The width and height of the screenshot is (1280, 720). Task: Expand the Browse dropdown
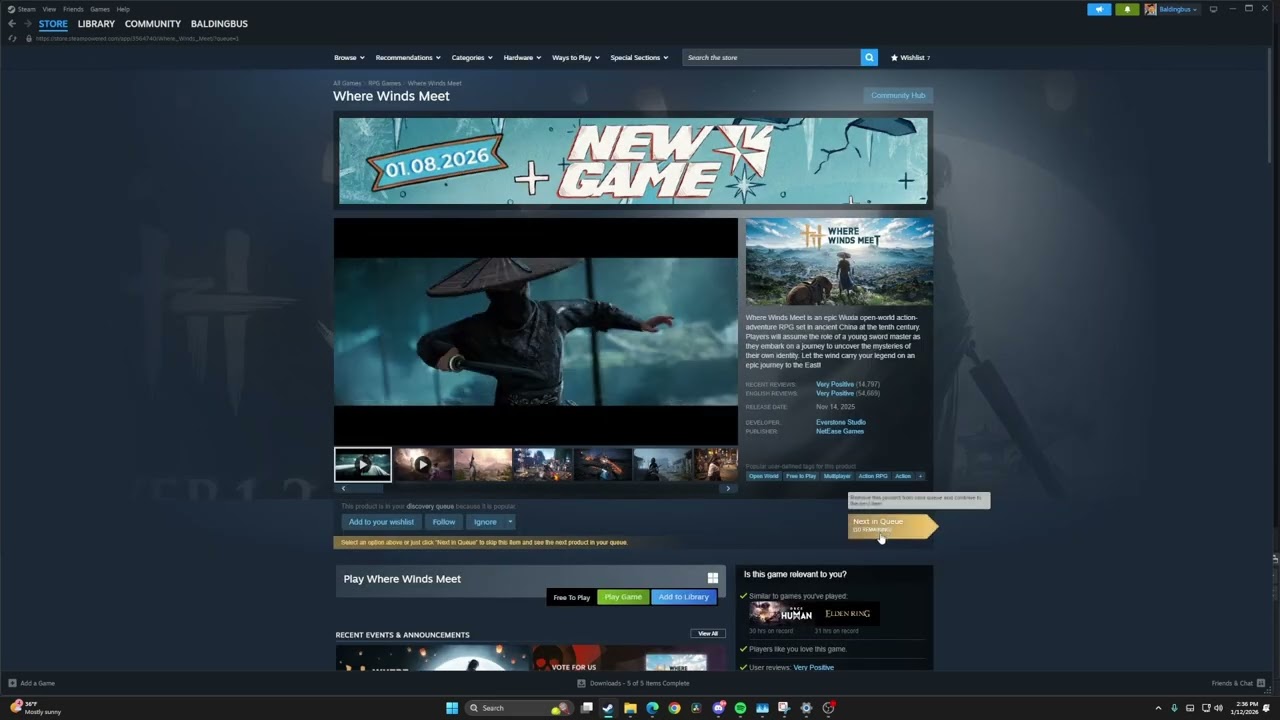click(349, 57)
